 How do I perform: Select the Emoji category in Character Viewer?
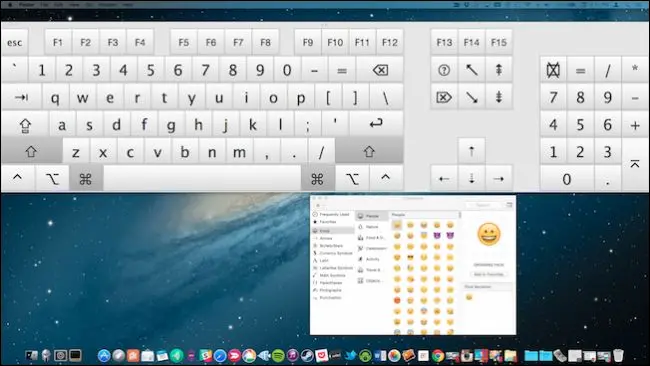332,231
